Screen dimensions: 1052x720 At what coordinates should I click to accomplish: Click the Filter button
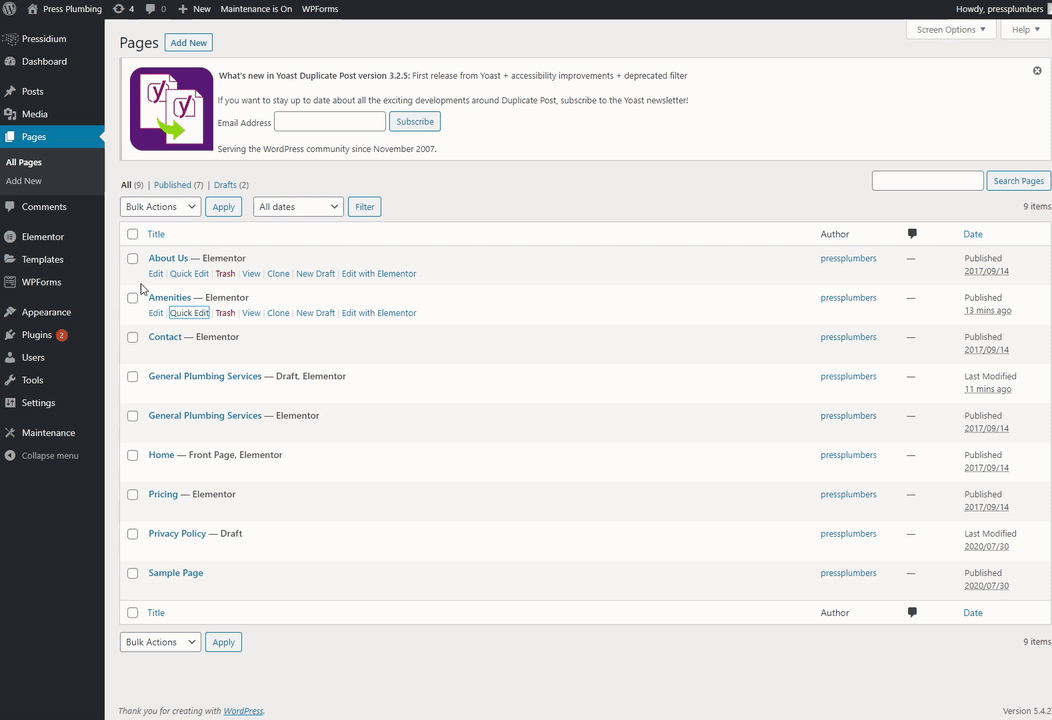pyautogui.click(x=364, y=207)
